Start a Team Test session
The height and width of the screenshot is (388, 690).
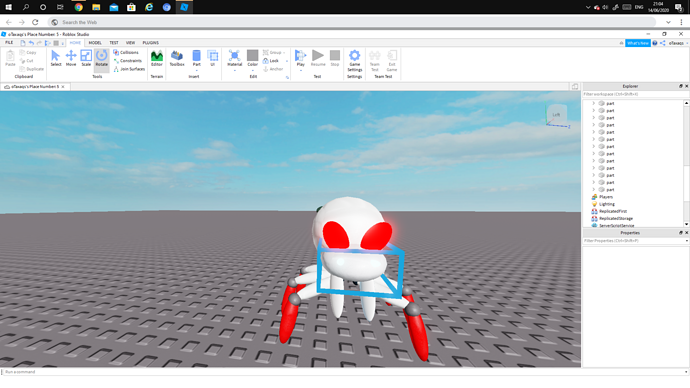click(374, 60)
